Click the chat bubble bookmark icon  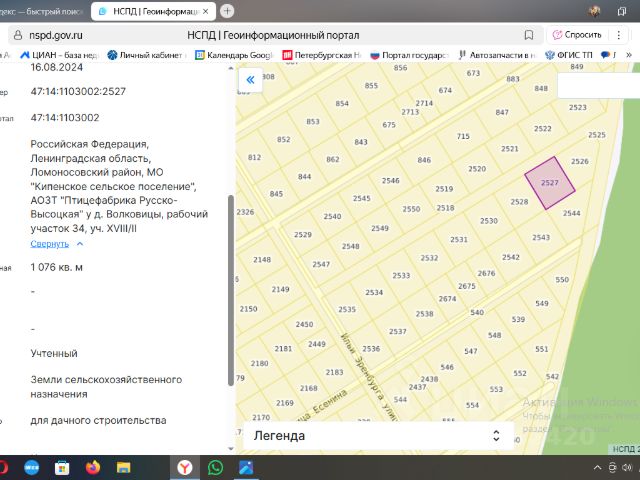point(605,55)
